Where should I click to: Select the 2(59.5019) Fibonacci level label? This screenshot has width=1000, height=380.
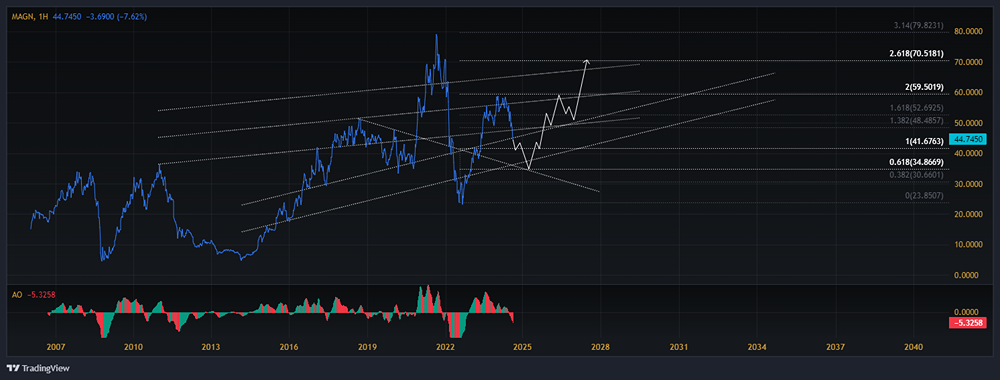click(923, 87)
